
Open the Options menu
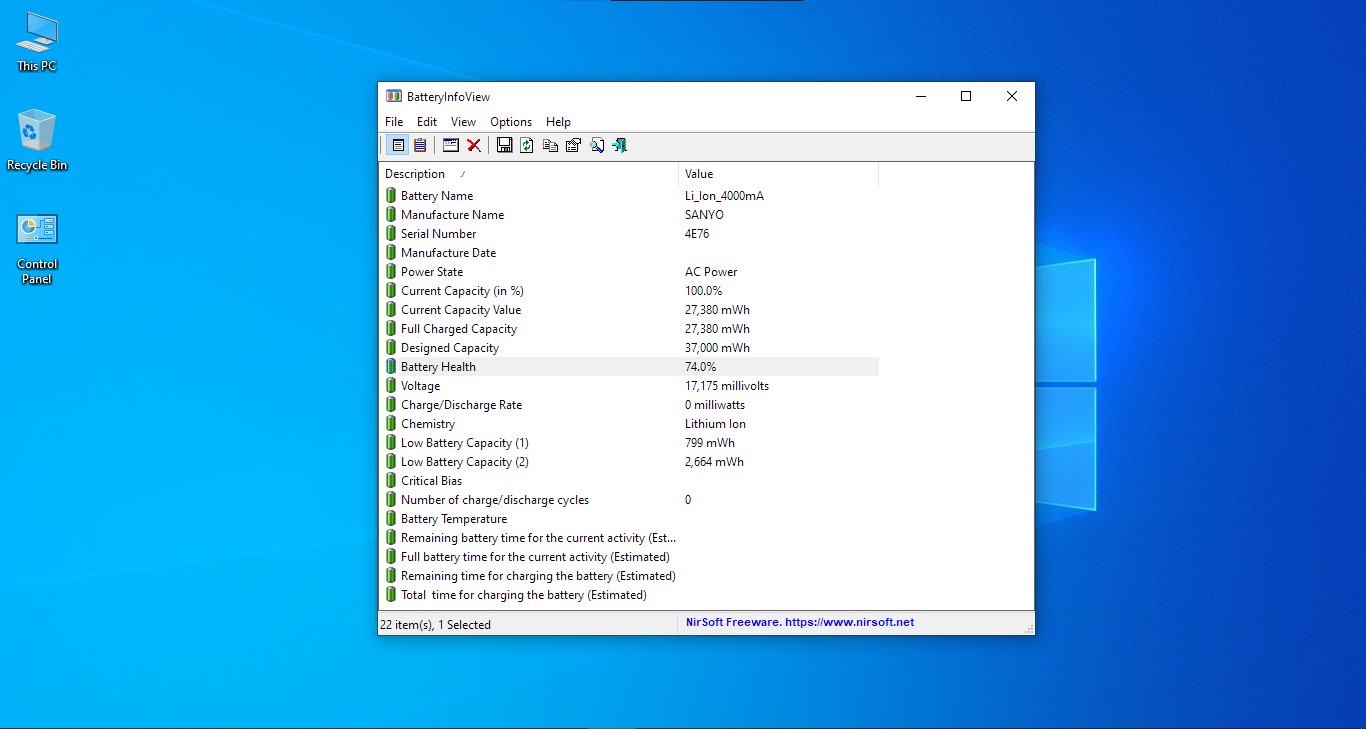coord(511,122)
